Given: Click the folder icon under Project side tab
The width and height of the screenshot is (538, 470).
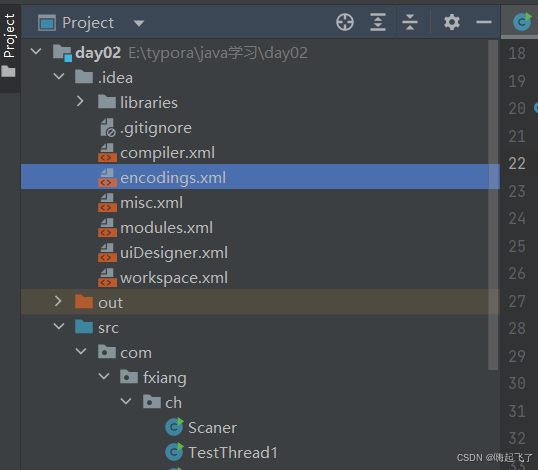Looking at the screenshot, I should [8, 71].
